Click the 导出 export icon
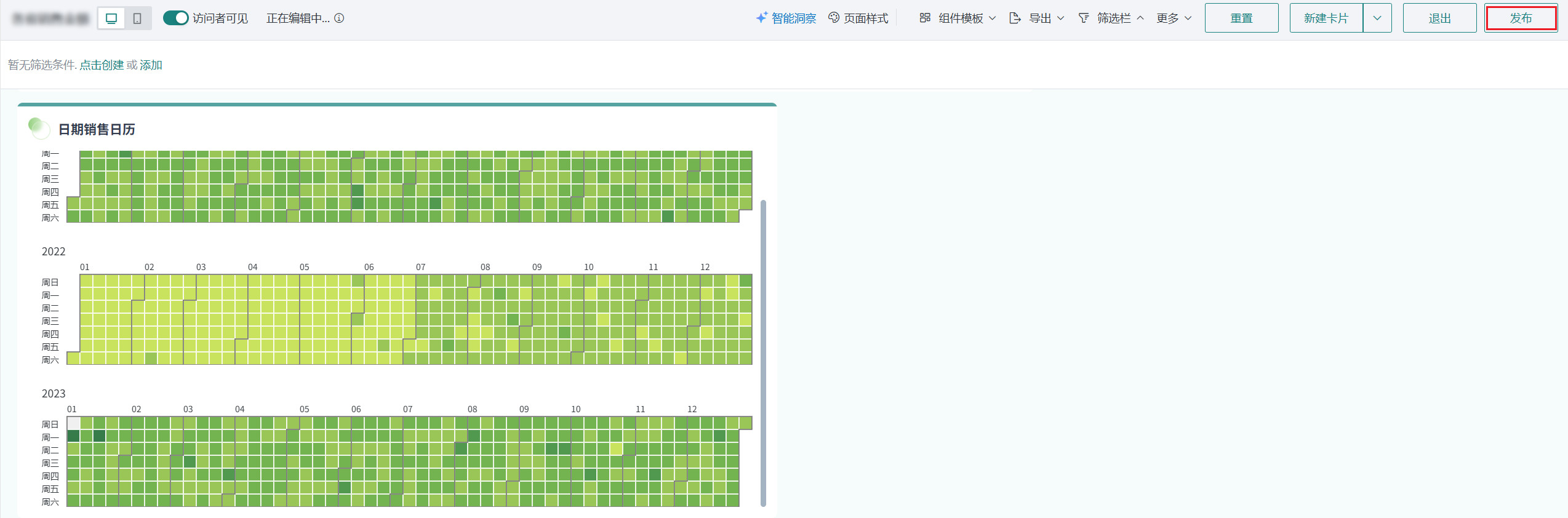The height and width of the screenshot is (518, 1568). pos(1015,18)
